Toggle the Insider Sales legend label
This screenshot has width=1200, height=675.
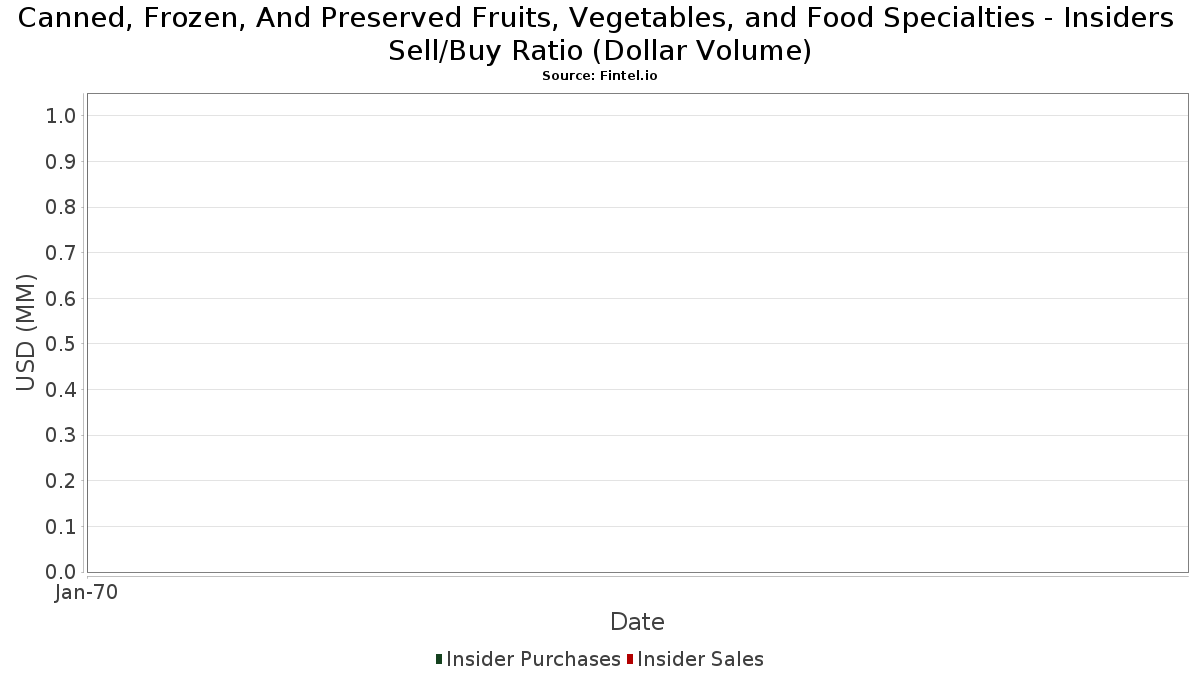tap(700, 659)
